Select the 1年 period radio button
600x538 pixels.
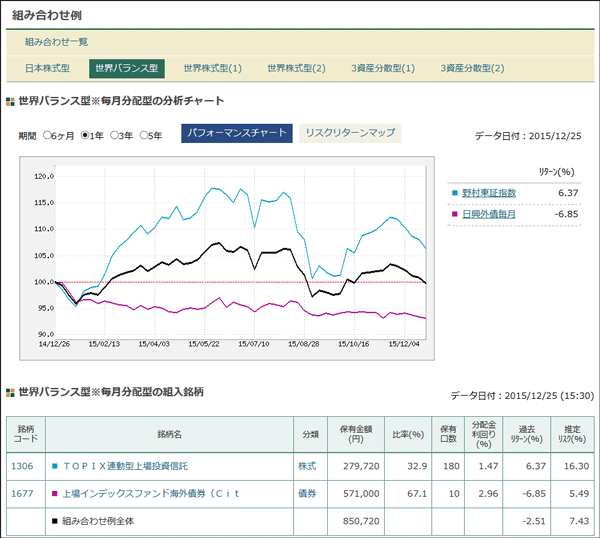click(x=85, y=135)
